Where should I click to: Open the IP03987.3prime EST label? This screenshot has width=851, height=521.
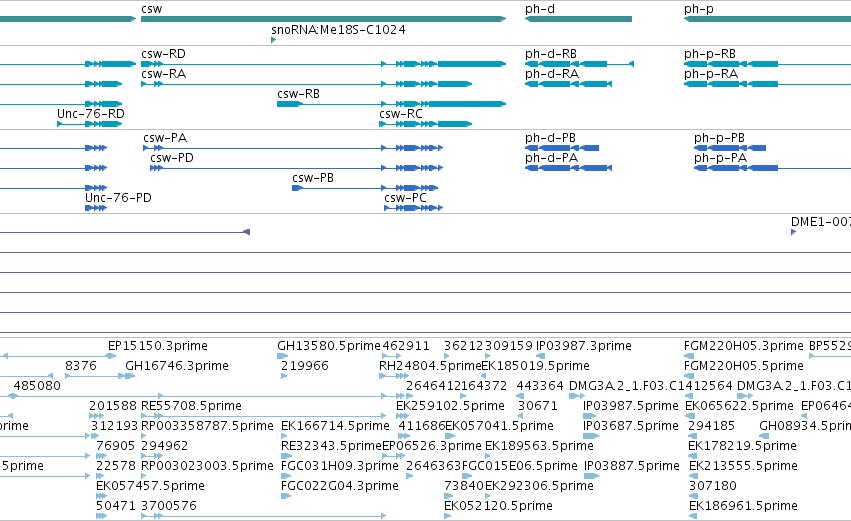584,346
